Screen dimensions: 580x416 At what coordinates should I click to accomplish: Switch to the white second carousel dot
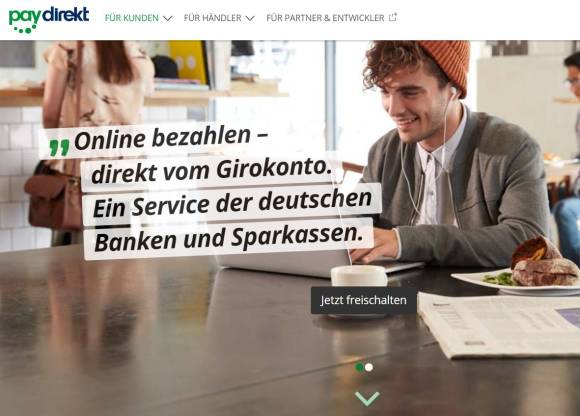coord(369,367)
